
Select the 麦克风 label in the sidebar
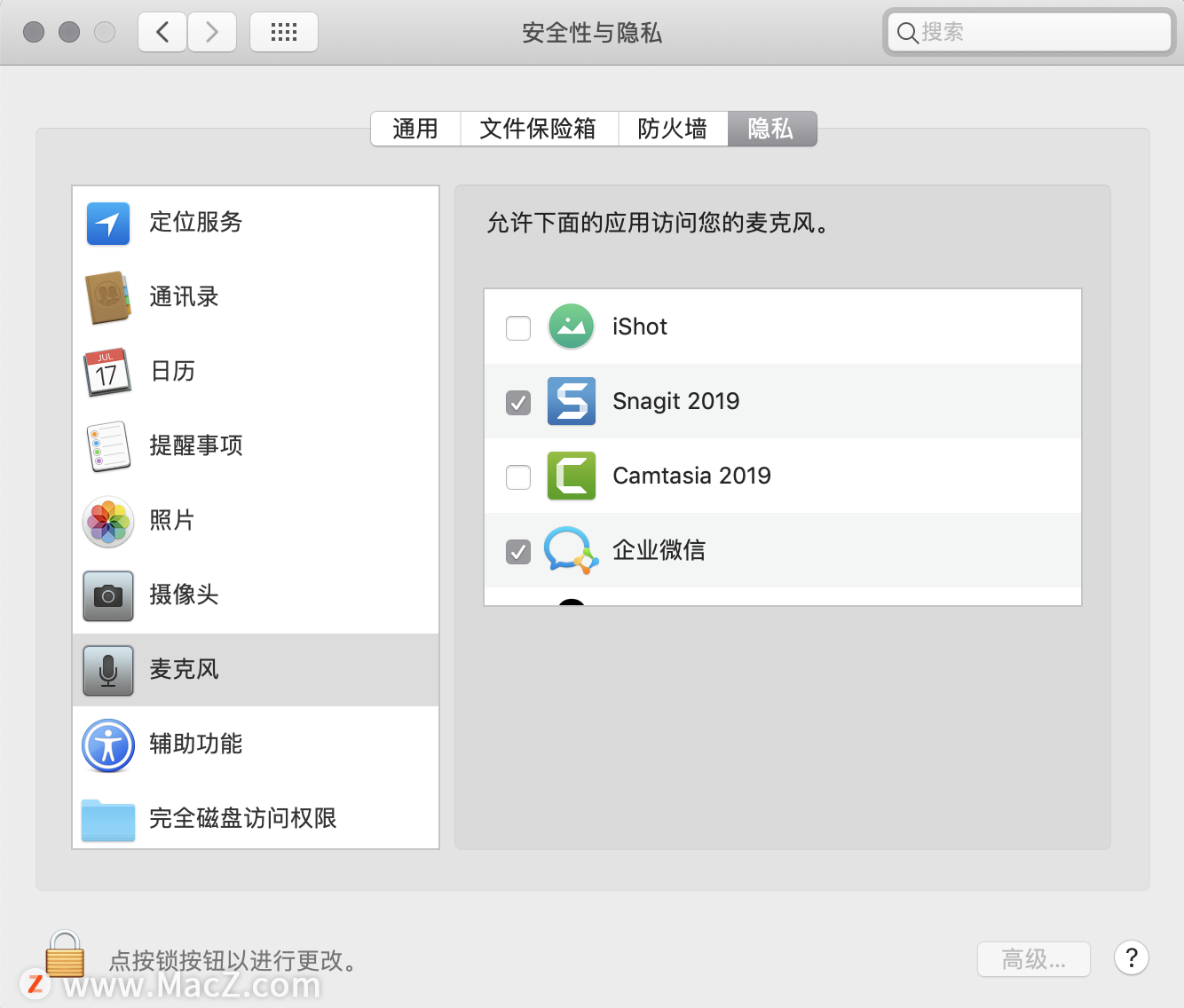pyautogui.click(x=184, y=669)
